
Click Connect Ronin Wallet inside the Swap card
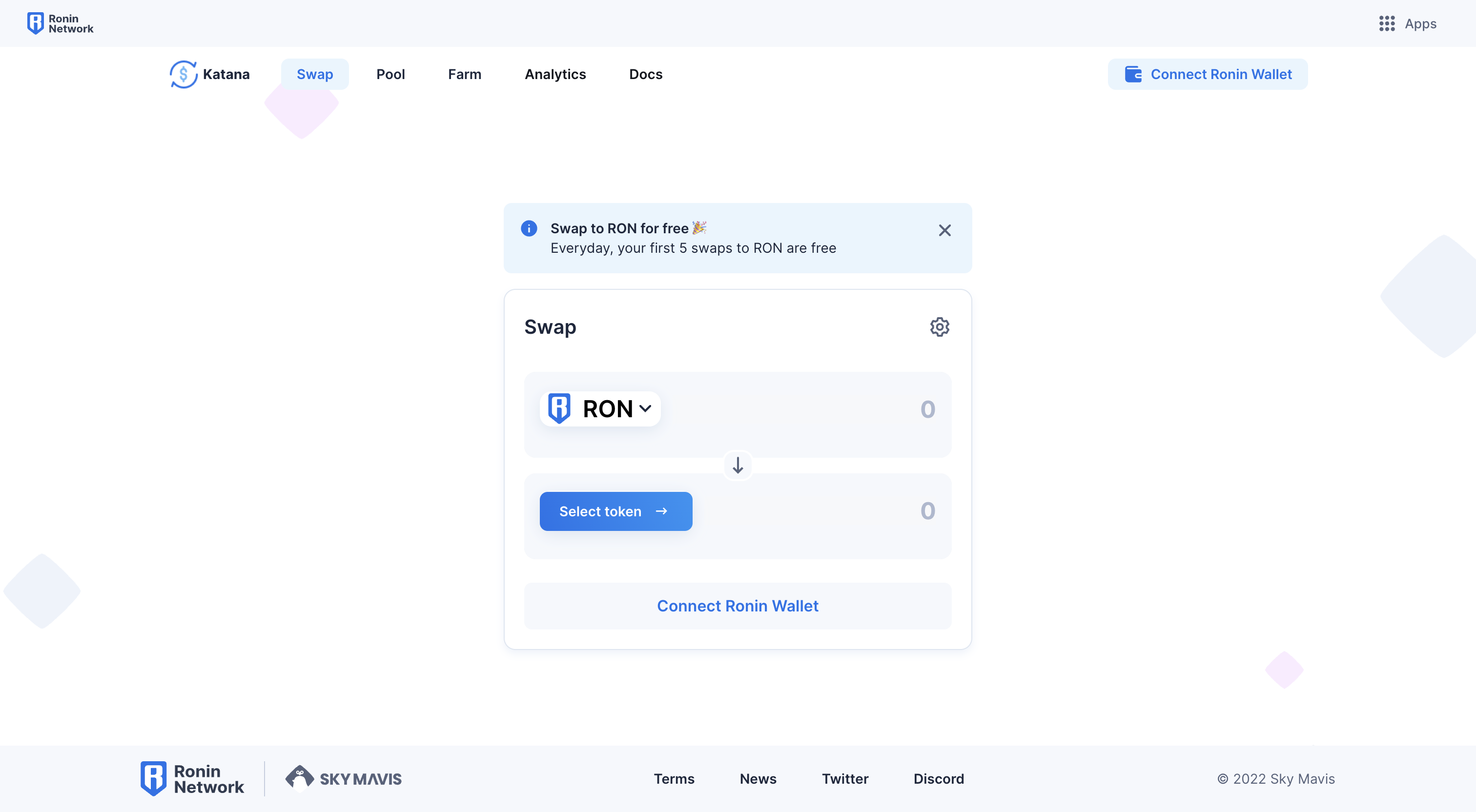(738, 606)
